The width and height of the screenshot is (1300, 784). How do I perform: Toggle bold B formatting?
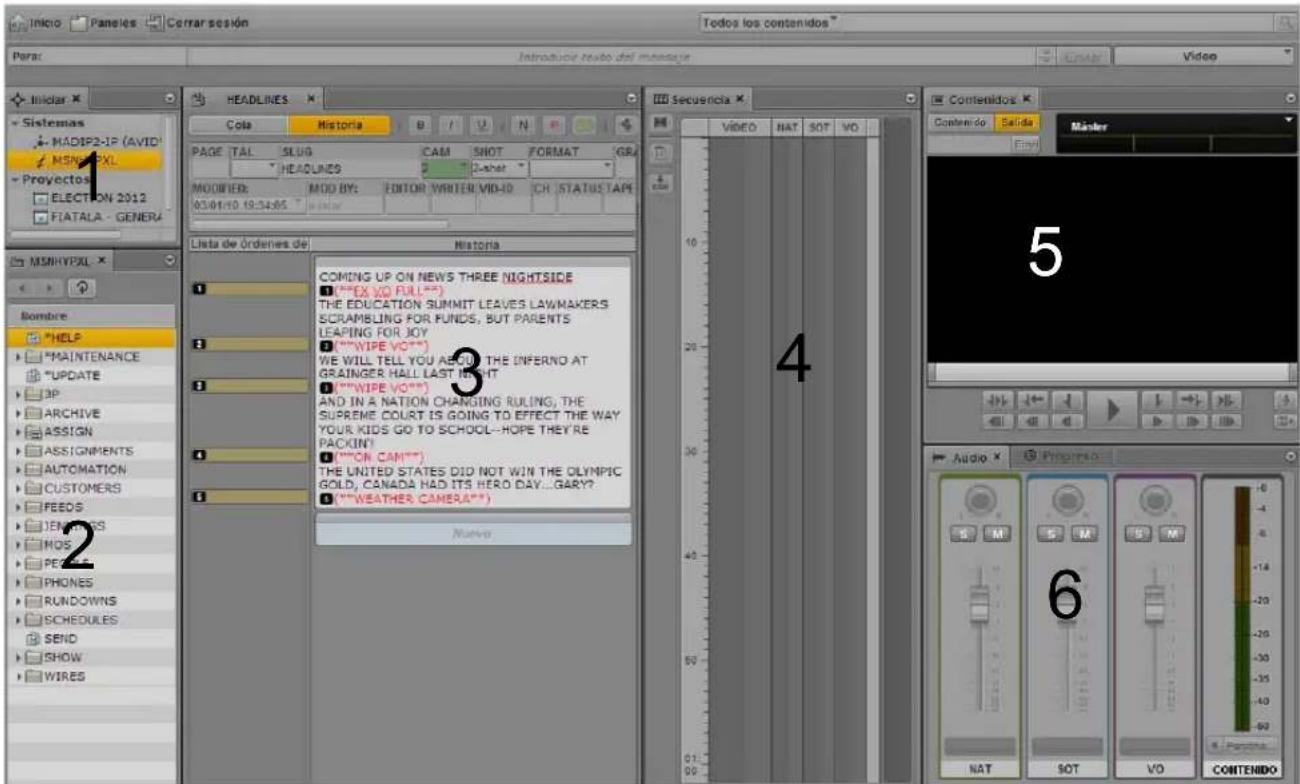pos(422,126)
